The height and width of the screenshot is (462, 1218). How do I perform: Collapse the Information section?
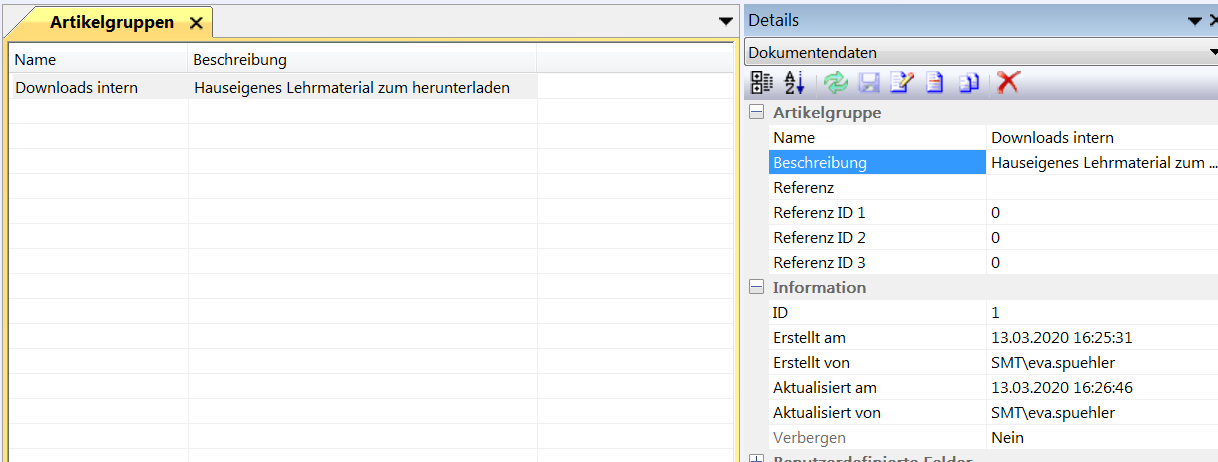tap(757, 288)
